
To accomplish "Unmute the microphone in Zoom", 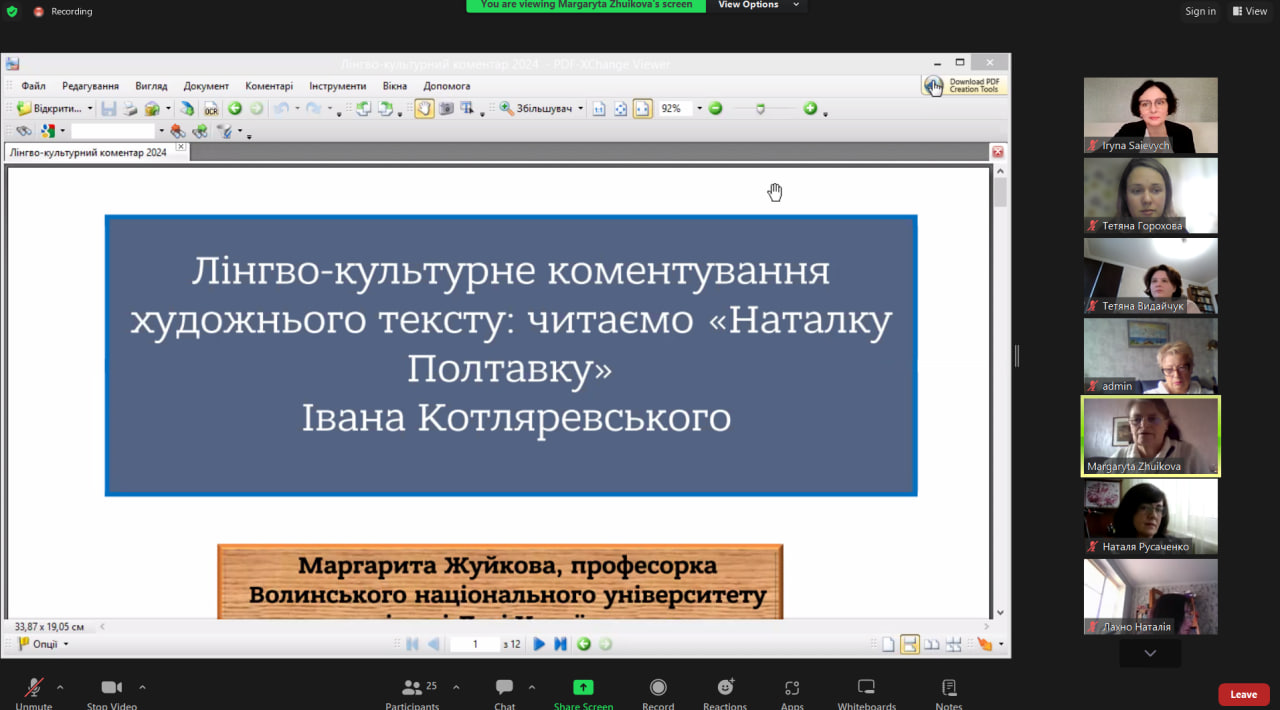I will (33, 692).
